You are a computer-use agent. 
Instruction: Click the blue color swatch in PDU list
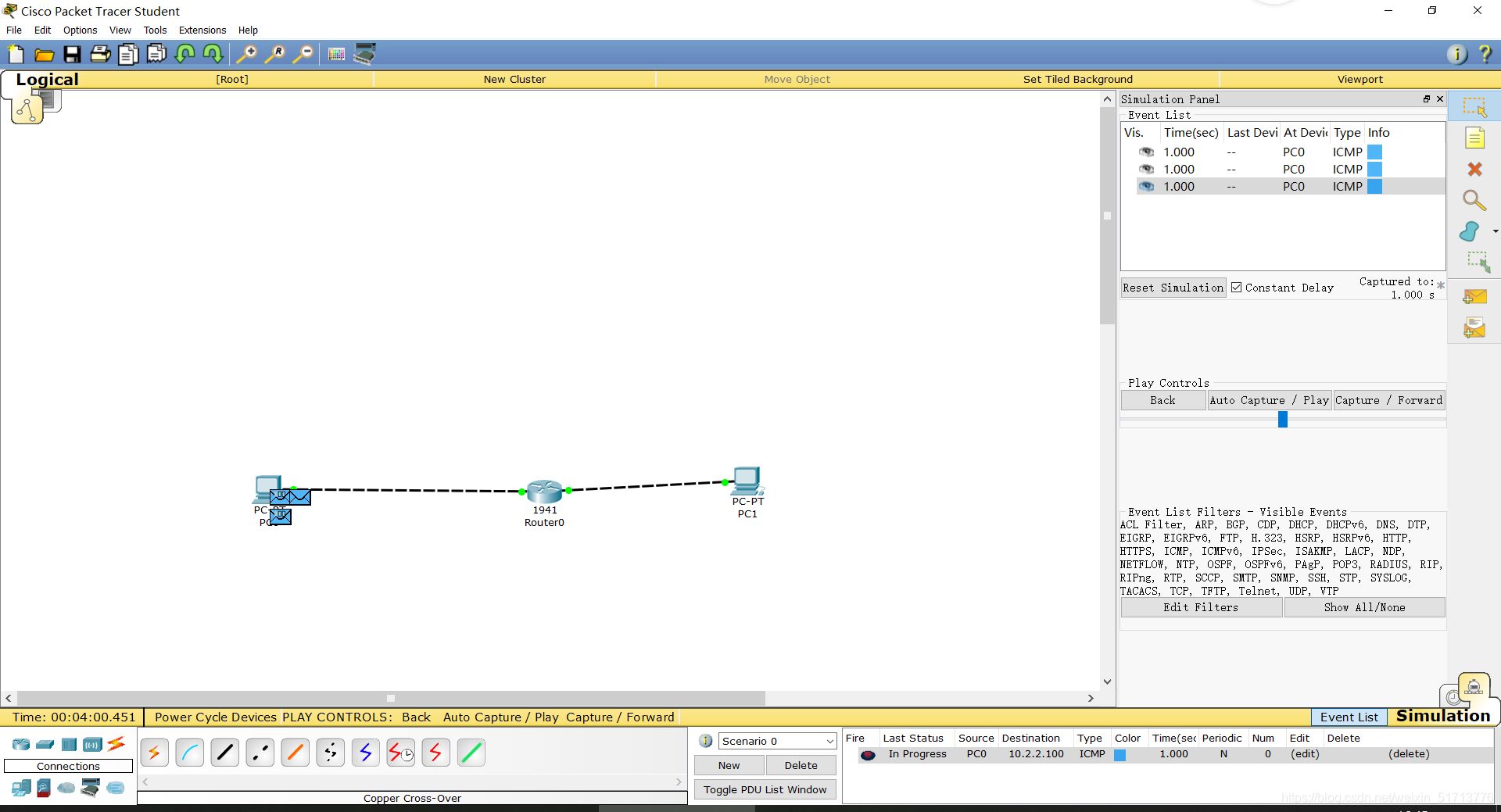pyautogui.click(x=1119, y=754)
